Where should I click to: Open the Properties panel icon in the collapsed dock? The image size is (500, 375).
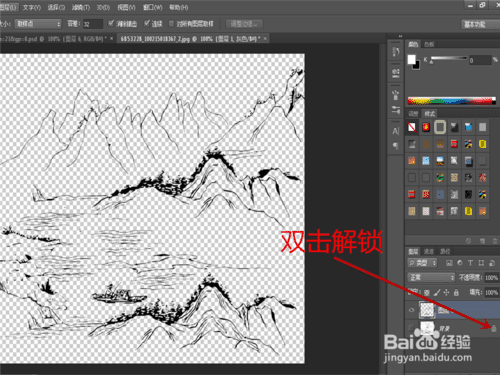coord(396,73)
